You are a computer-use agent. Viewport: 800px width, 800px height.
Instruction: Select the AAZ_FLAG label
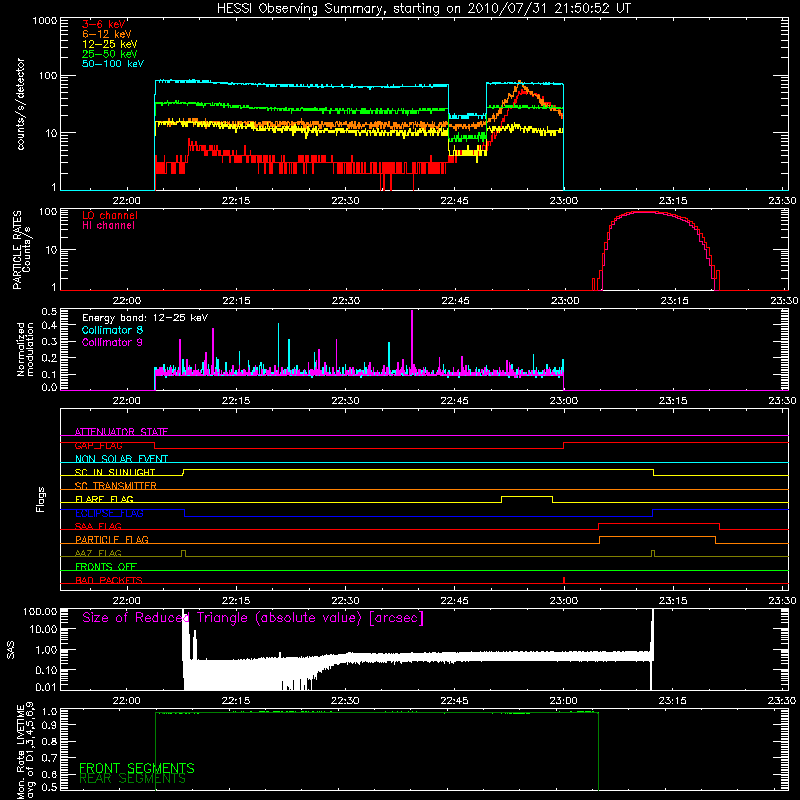98,553
